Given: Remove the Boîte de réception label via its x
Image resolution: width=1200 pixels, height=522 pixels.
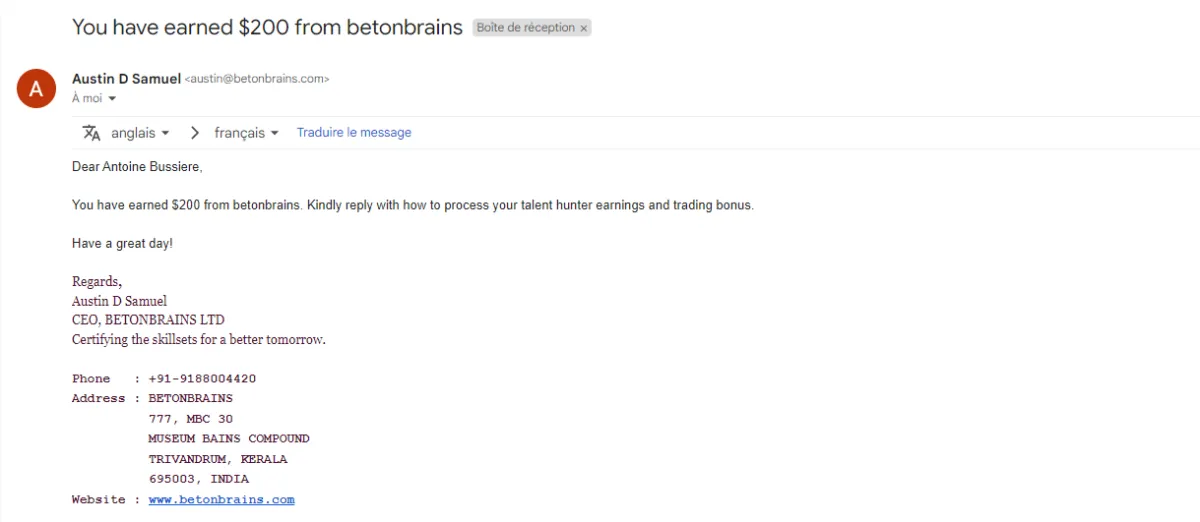Looking at the screenshot, I should pyautogui.click(x=584, y=29).
